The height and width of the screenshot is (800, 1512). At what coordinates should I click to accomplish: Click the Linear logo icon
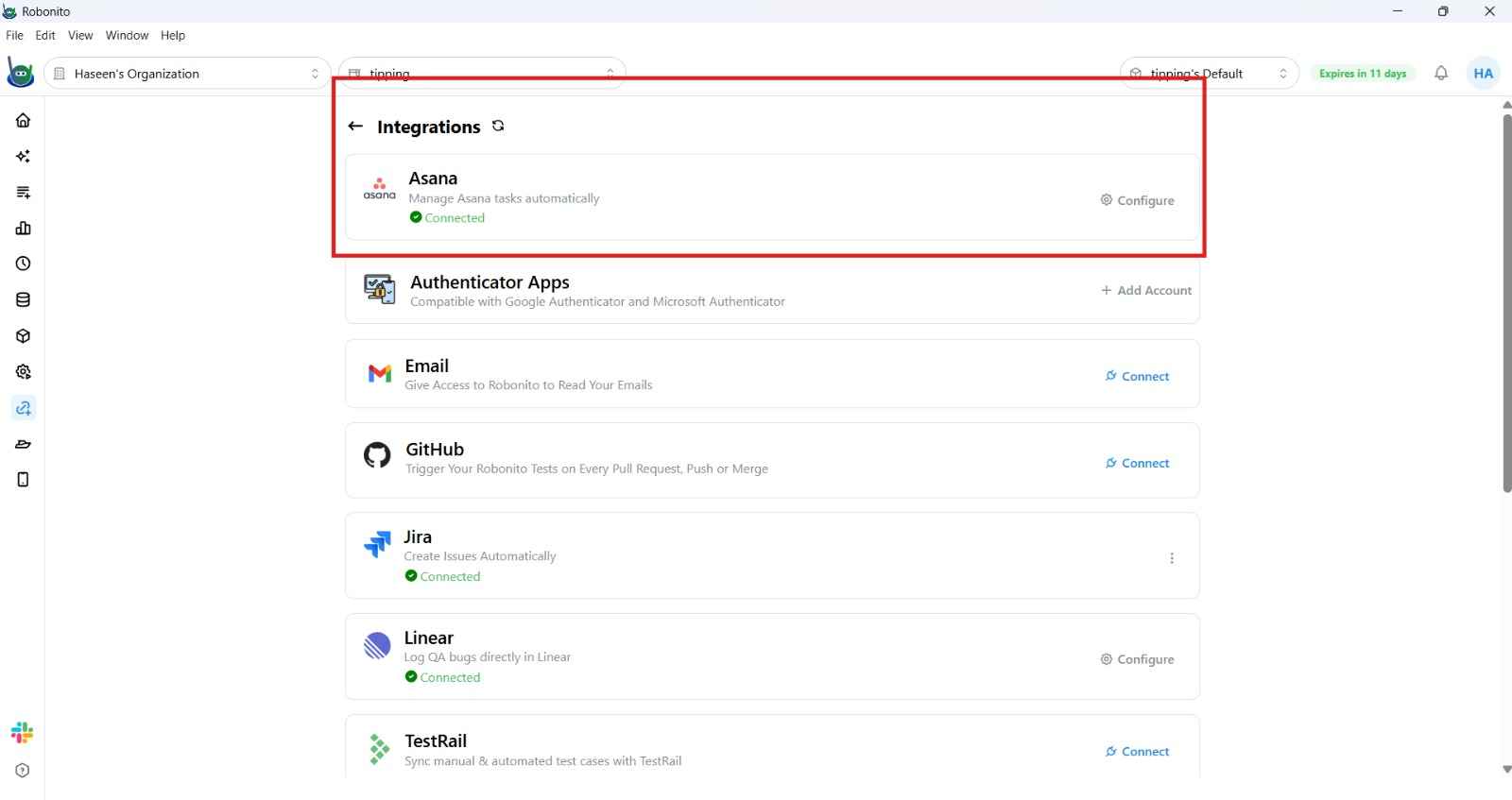(377, 645)
